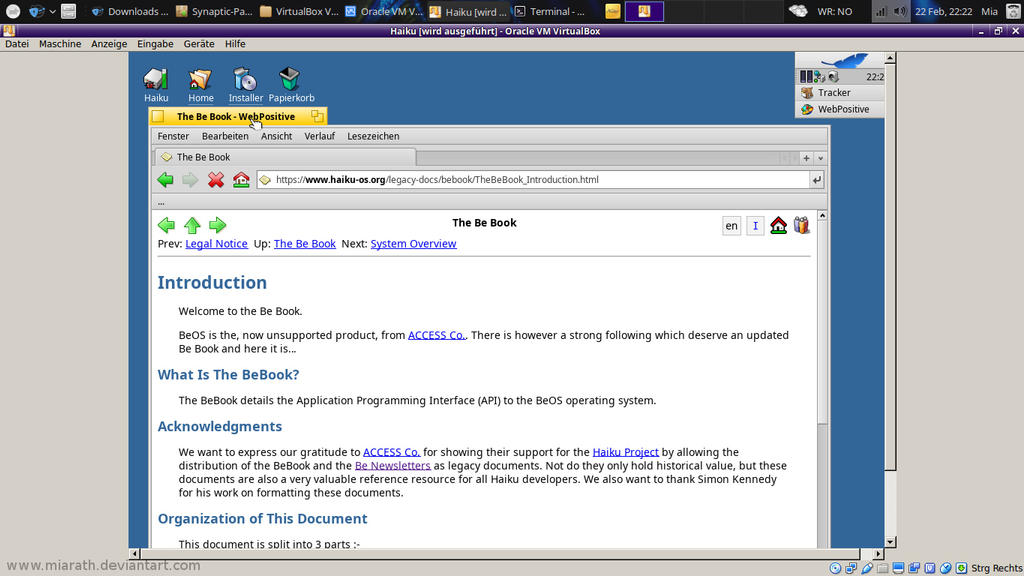The height and width of the screenshot is (576, 1024).
Task: Click the blue 'I' index button
Action: pyautogui.click(x=755, y=226)
